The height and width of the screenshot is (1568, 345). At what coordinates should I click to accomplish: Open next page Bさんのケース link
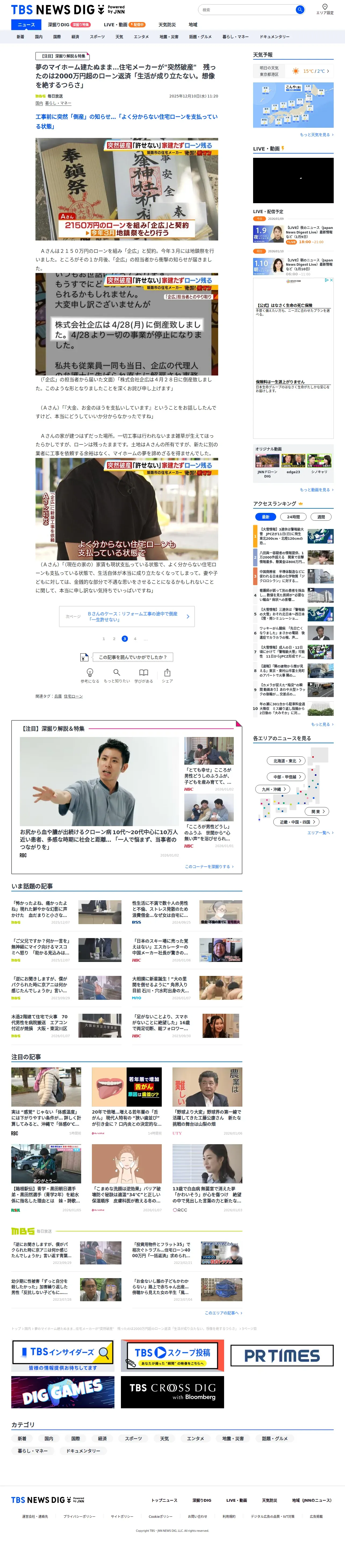coord(127,617)
